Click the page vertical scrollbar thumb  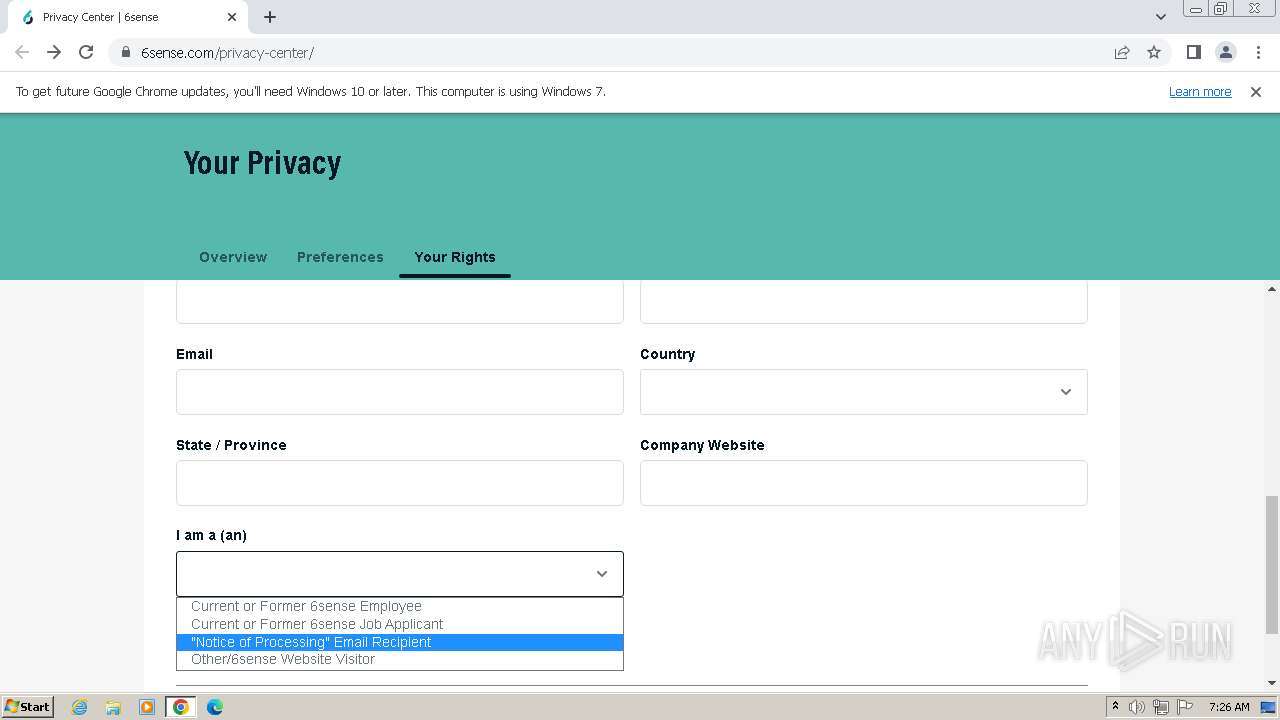[x=1272, y=564]
